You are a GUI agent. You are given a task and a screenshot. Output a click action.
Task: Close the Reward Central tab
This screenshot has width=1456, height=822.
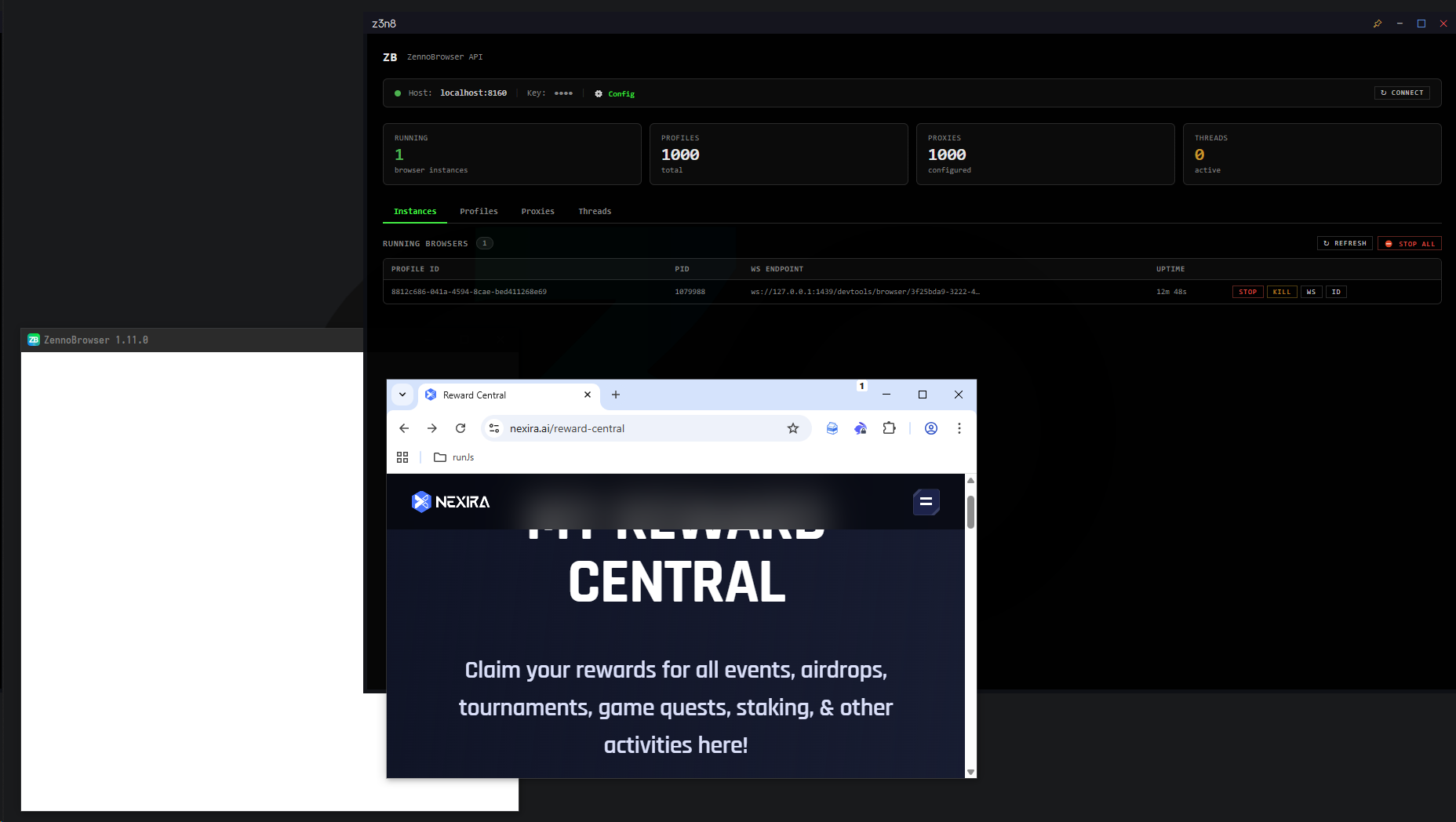tap(588, 395)
